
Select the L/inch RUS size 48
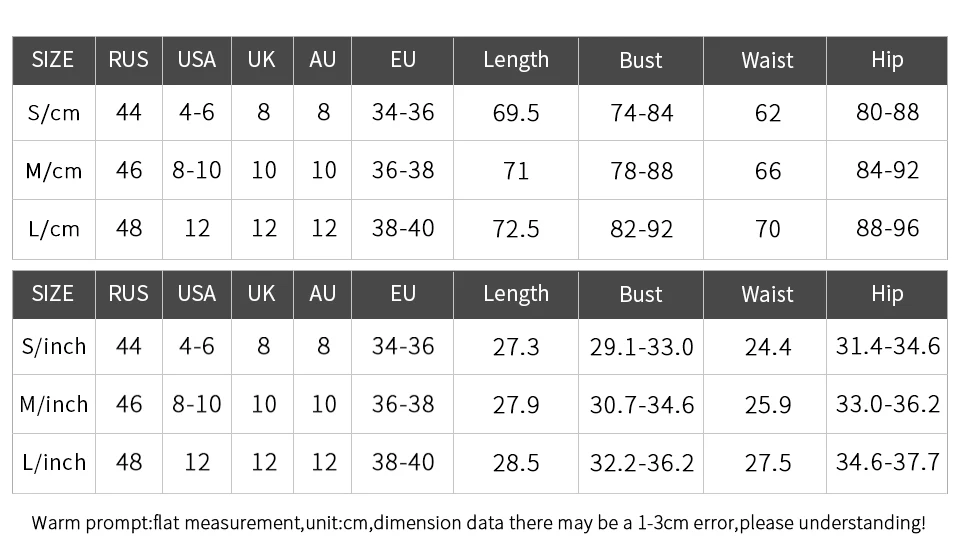tap(129, 462)
